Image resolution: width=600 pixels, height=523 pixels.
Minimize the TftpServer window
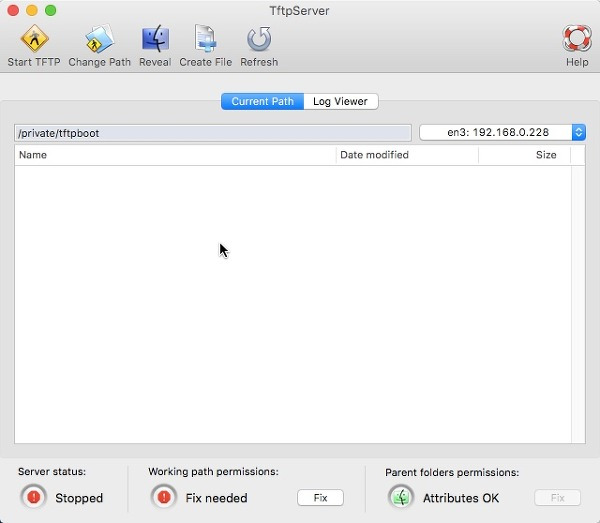(x=32, y=10)
